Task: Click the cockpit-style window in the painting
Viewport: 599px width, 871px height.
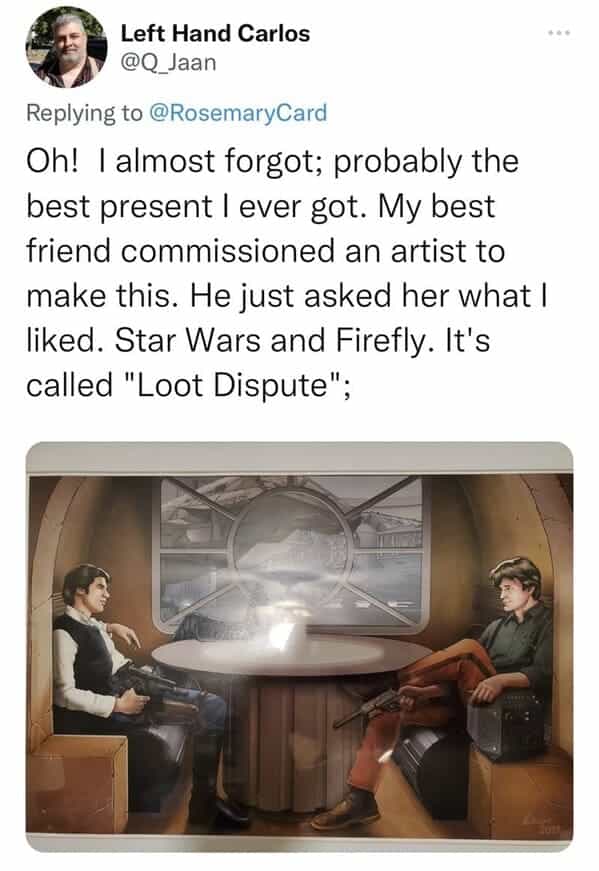Action: pos(293,555)
